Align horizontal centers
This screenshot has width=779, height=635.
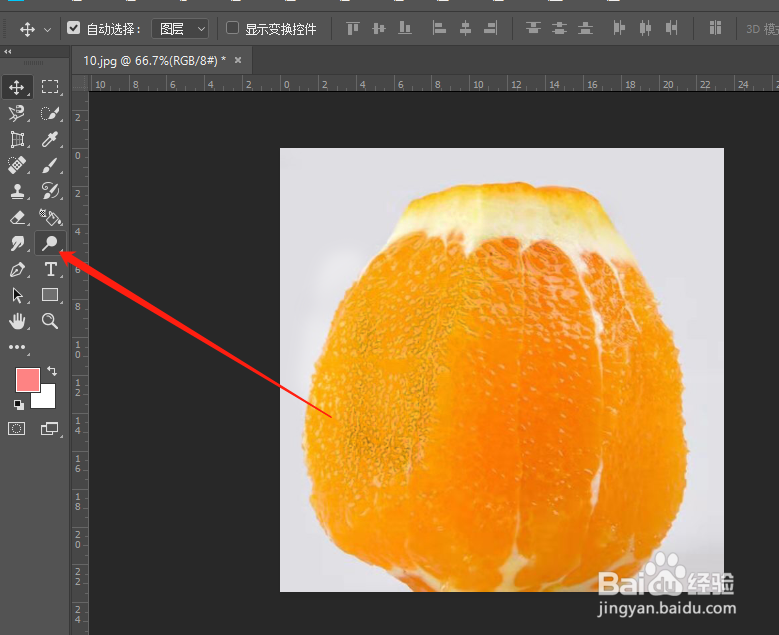465,28
